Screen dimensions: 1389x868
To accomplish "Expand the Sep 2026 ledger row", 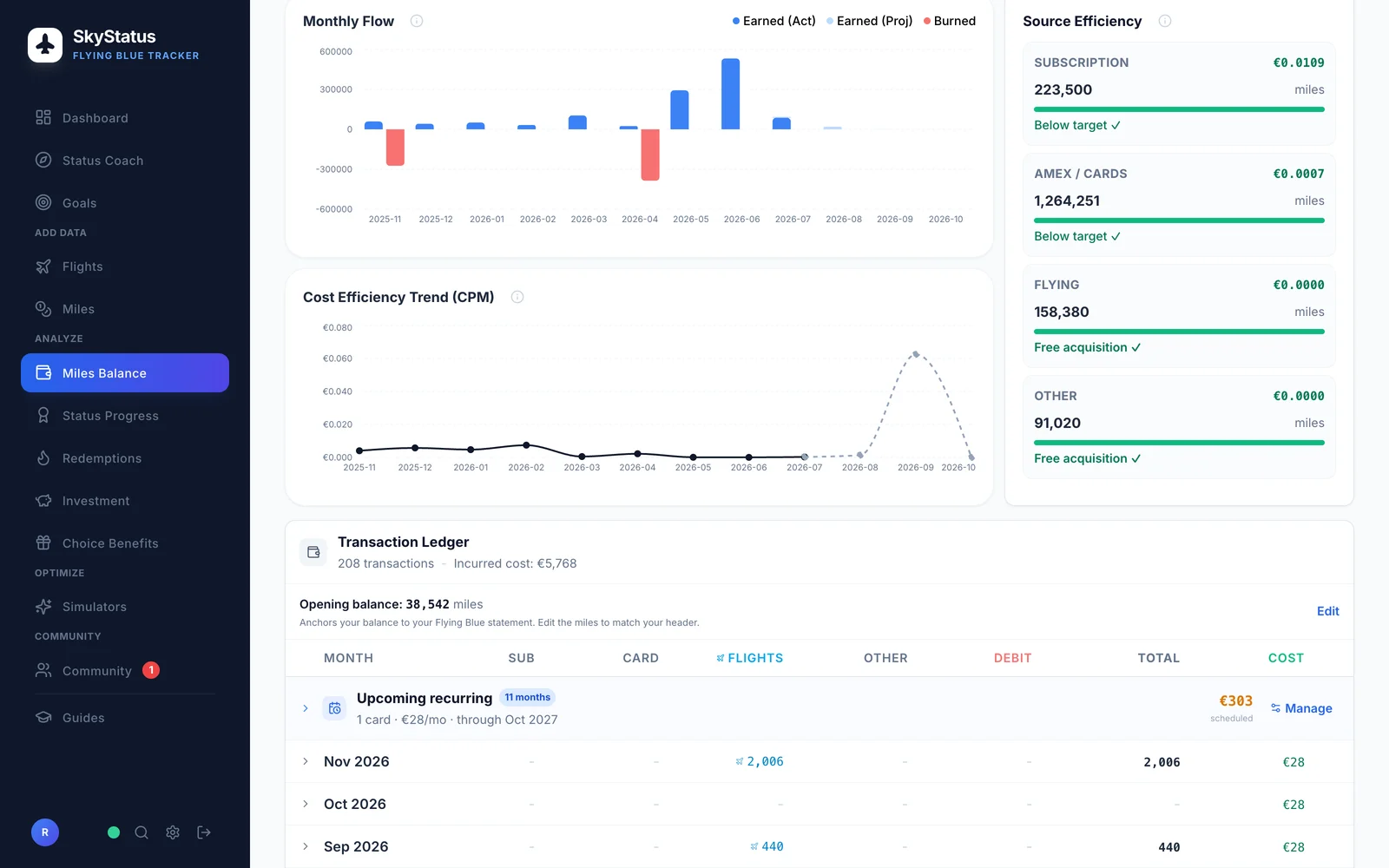I will (306, 846).
